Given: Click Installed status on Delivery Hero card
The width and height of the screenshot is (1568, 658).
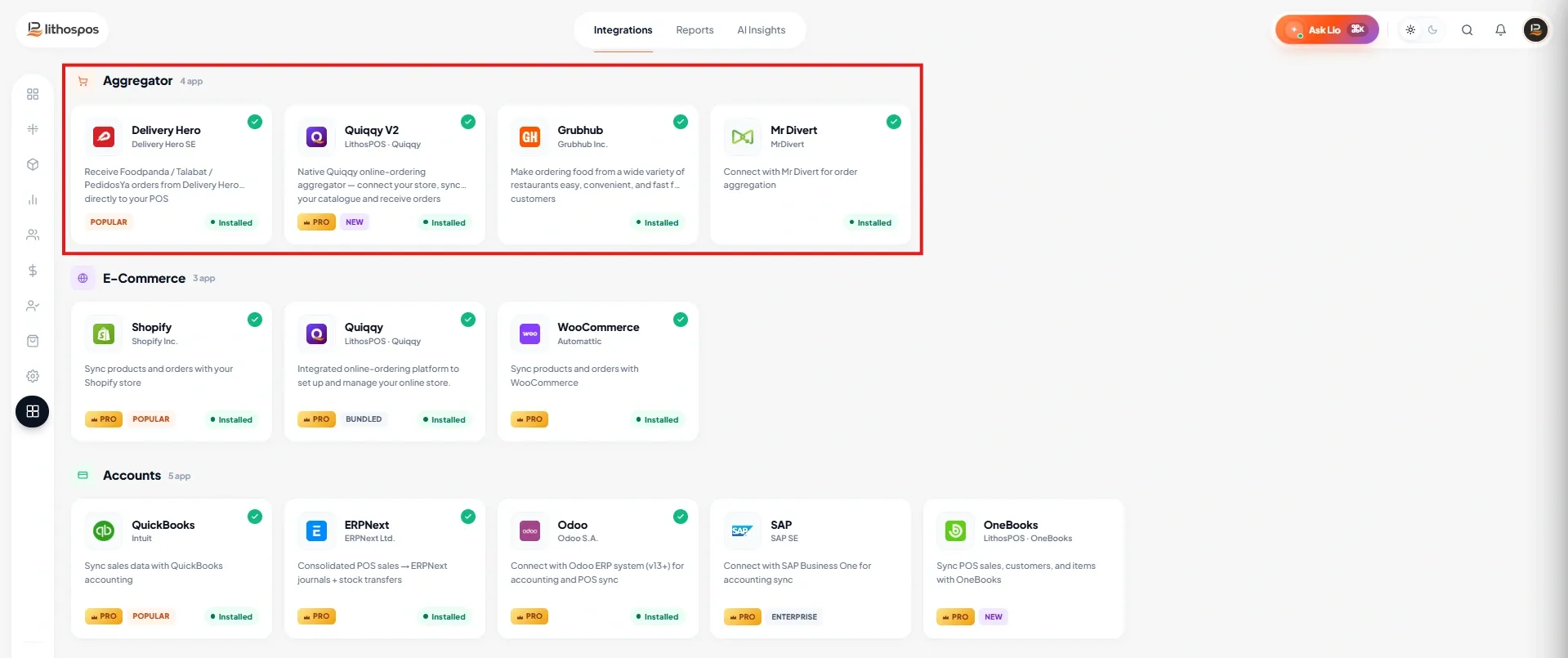Looking at the screenshot, I should [231, 222].
